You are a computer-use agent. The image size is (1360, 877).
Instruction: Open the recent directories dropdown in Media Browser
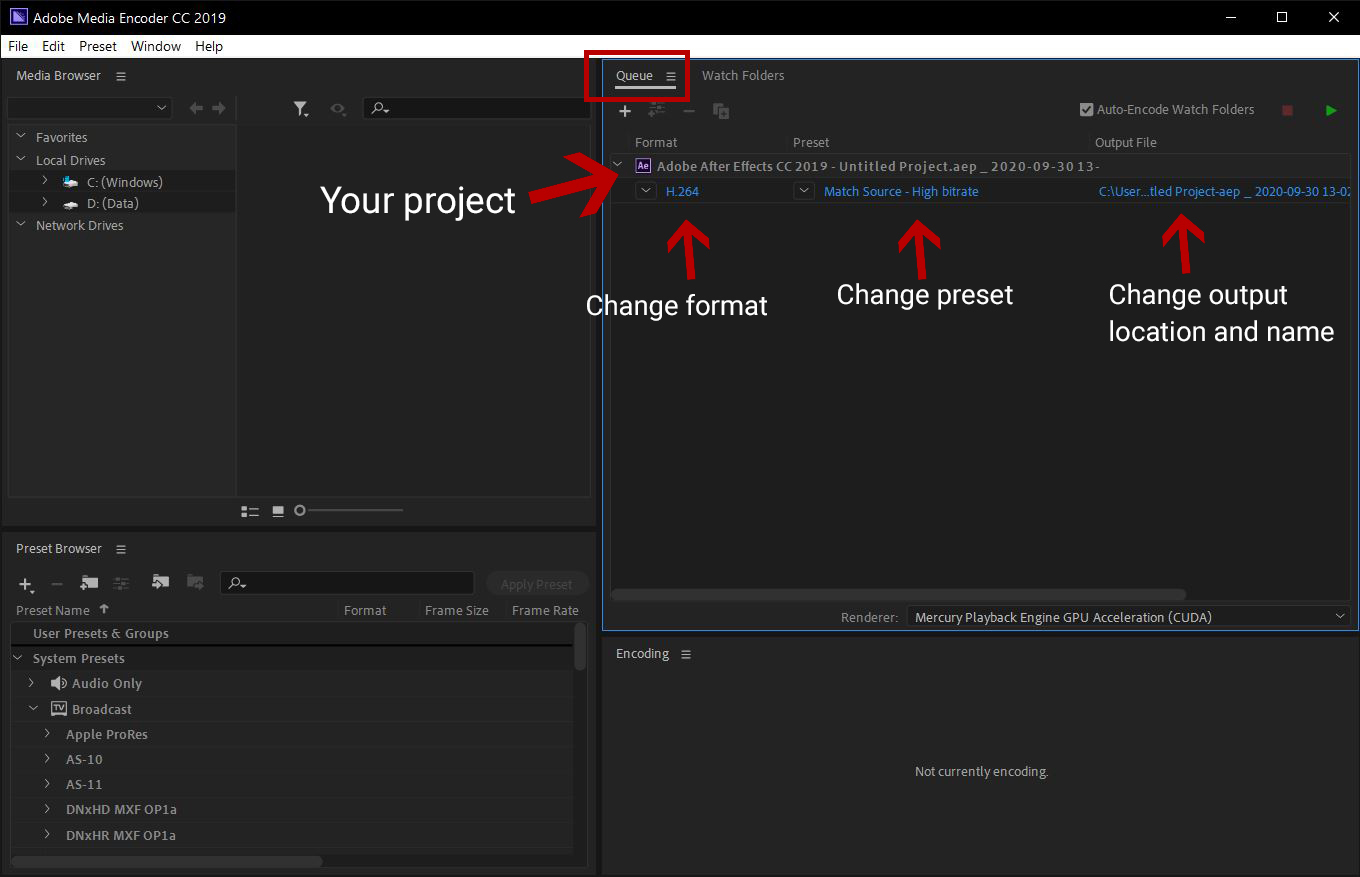pos(90,108)
